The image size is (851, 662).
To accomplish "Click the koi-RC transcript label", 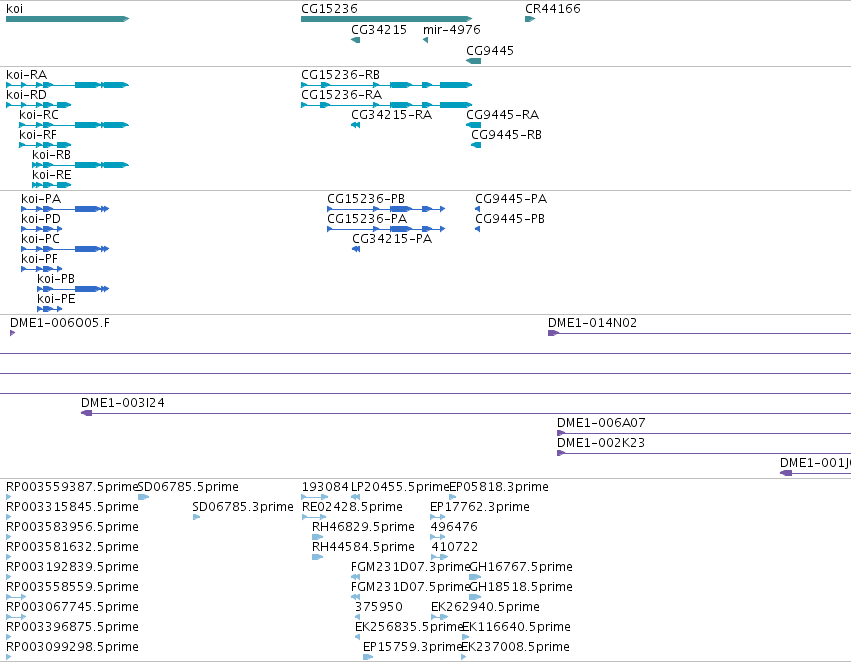I will click(x=39, y=115).
